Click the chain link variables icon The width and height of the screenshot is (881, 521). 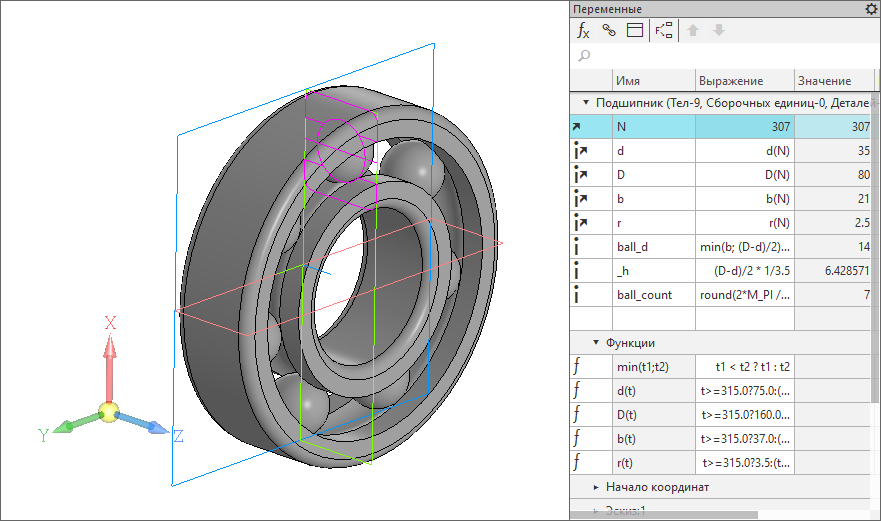point(609,30)
